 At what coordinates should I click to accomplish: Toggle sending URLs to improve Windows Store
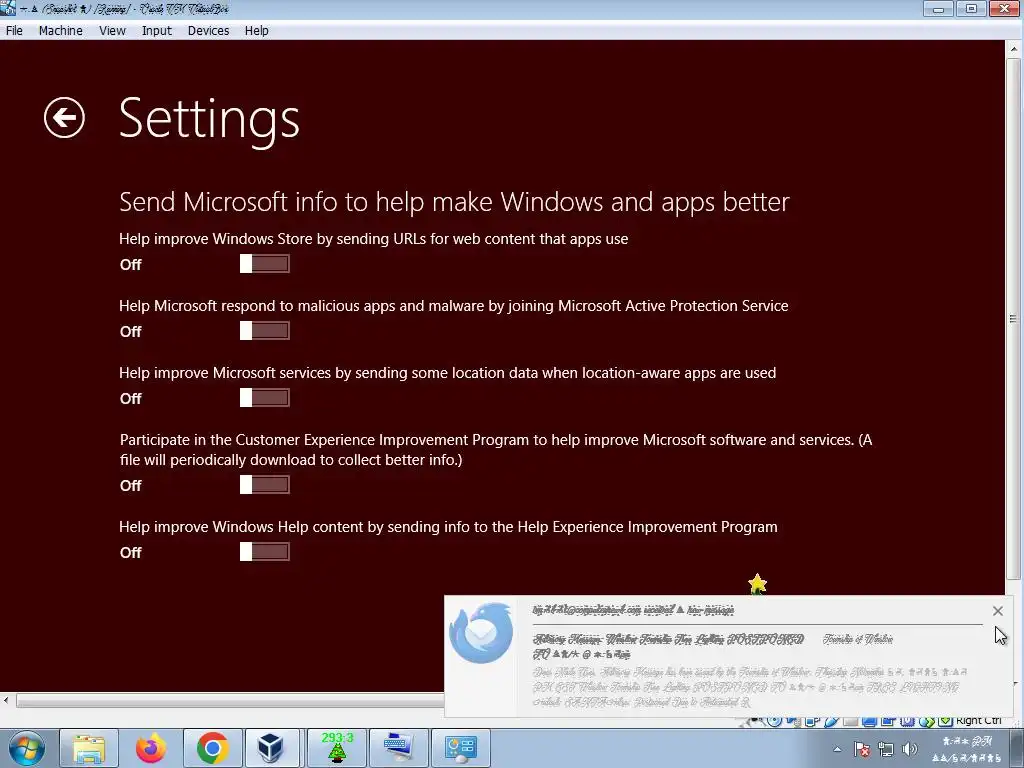pos(264,264)
